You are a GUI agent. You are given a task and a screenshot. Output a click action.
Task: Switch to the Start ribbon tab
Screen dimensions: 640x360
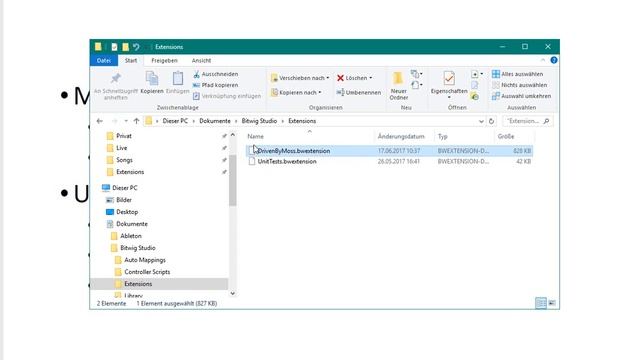[x=131, y=60]
